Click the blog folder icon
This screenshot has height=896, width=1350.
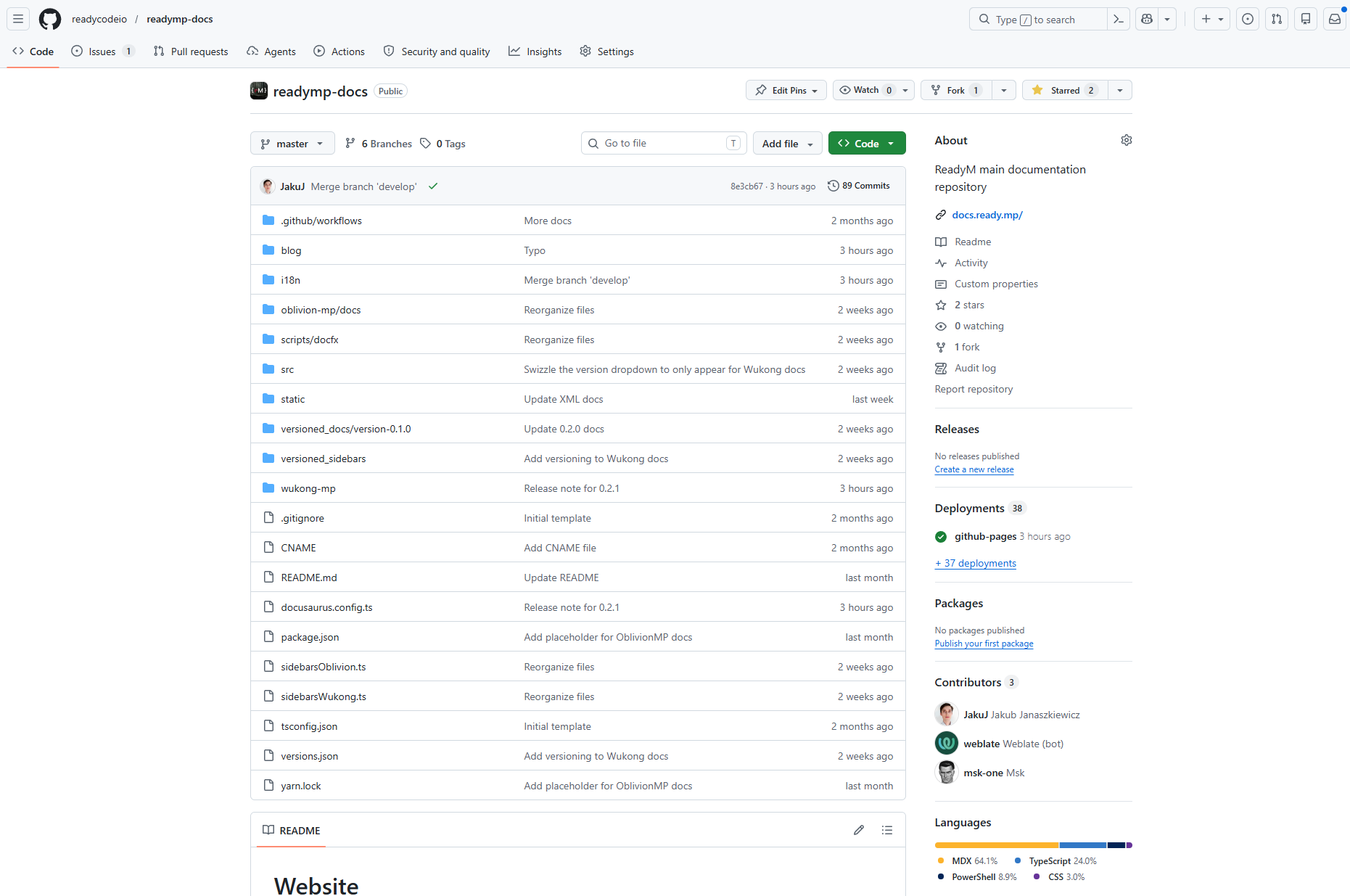(268, 250)
